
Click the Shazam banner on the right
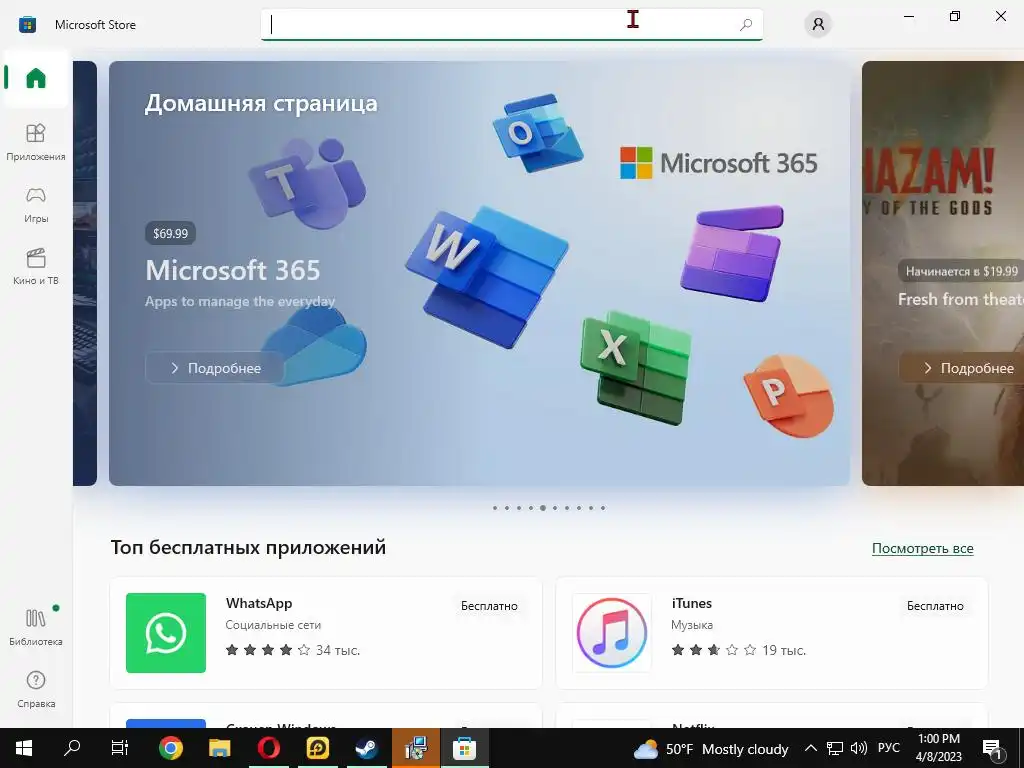click(x=943, y=273)
